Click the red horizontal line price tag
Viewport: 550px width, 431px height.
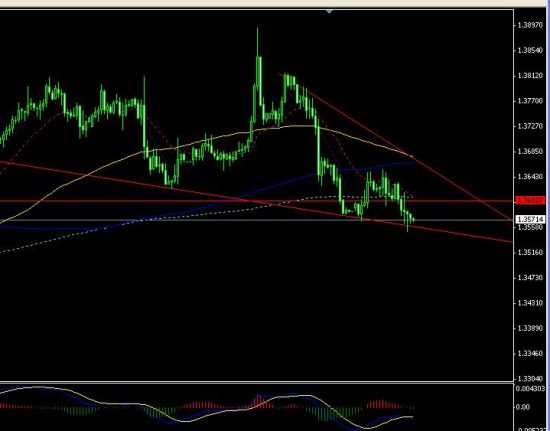point(530,201)
